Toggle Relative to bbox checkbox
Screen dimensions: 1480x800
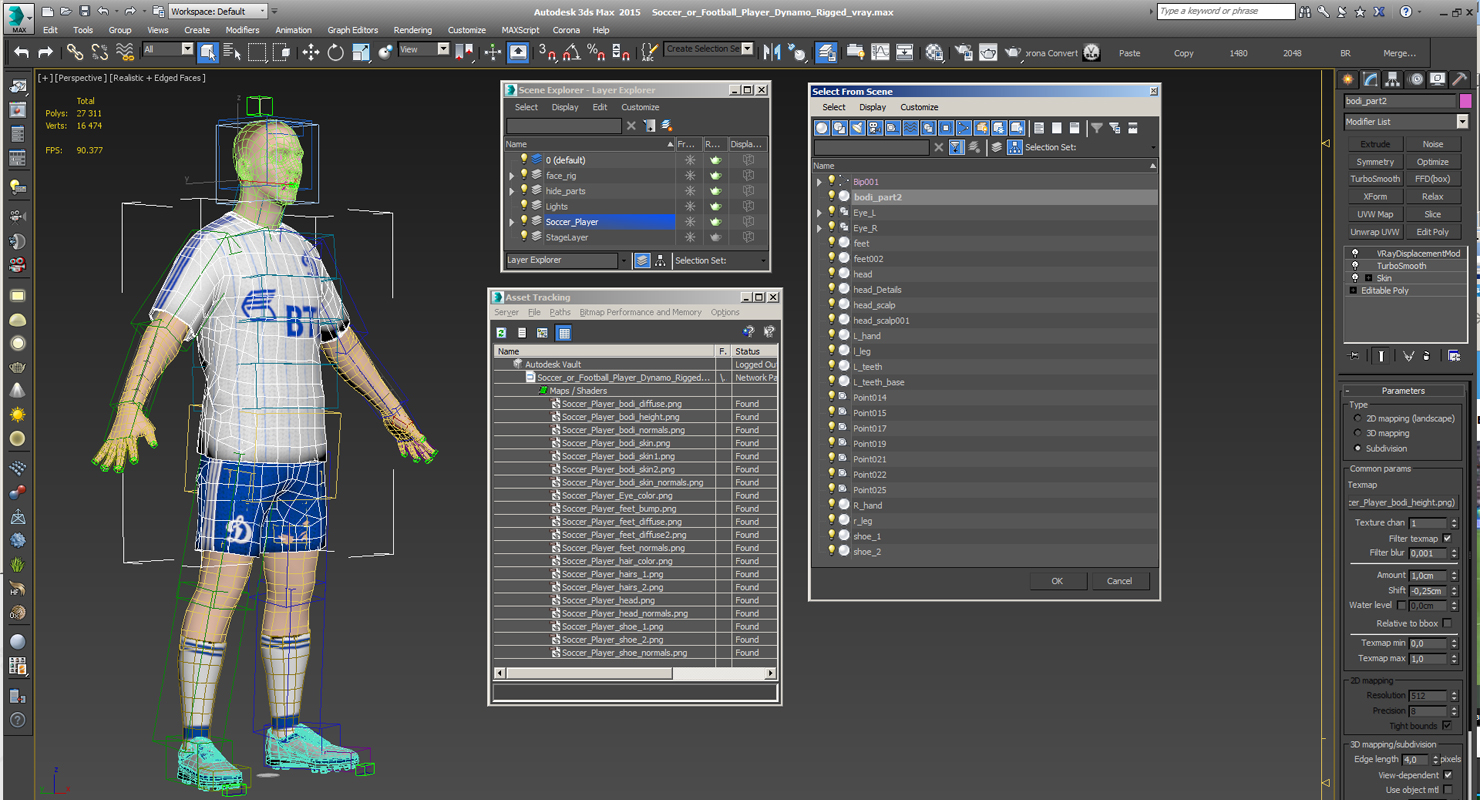click(x=1447, y=623)
